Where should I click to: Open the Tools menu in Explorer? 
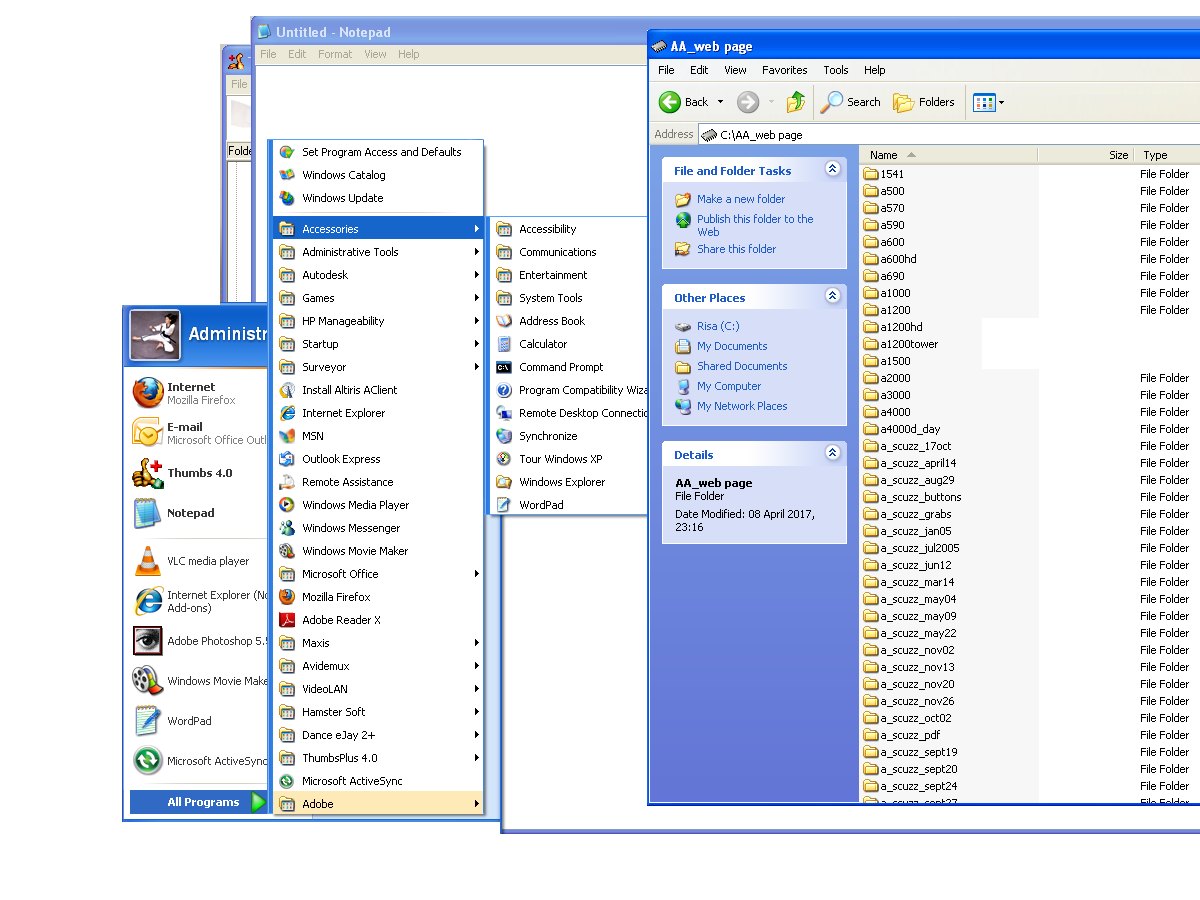836,70
